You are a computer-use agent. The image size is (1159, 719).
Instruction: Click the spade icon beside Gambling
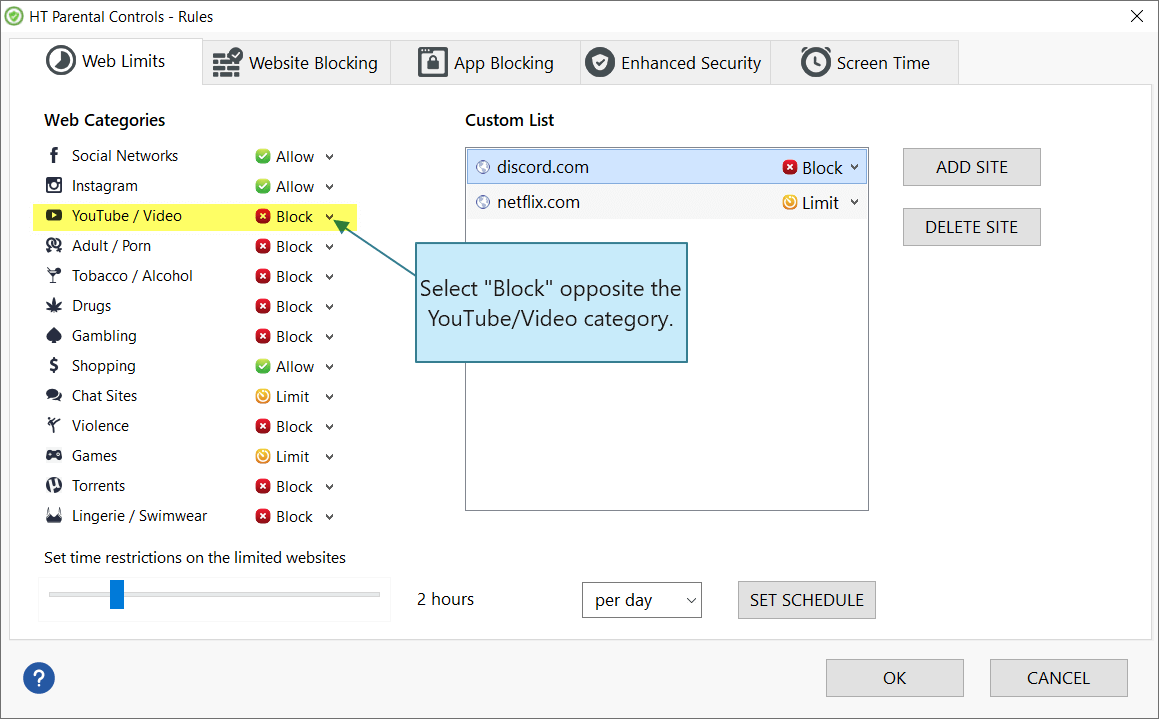click(x=54, y=335)
